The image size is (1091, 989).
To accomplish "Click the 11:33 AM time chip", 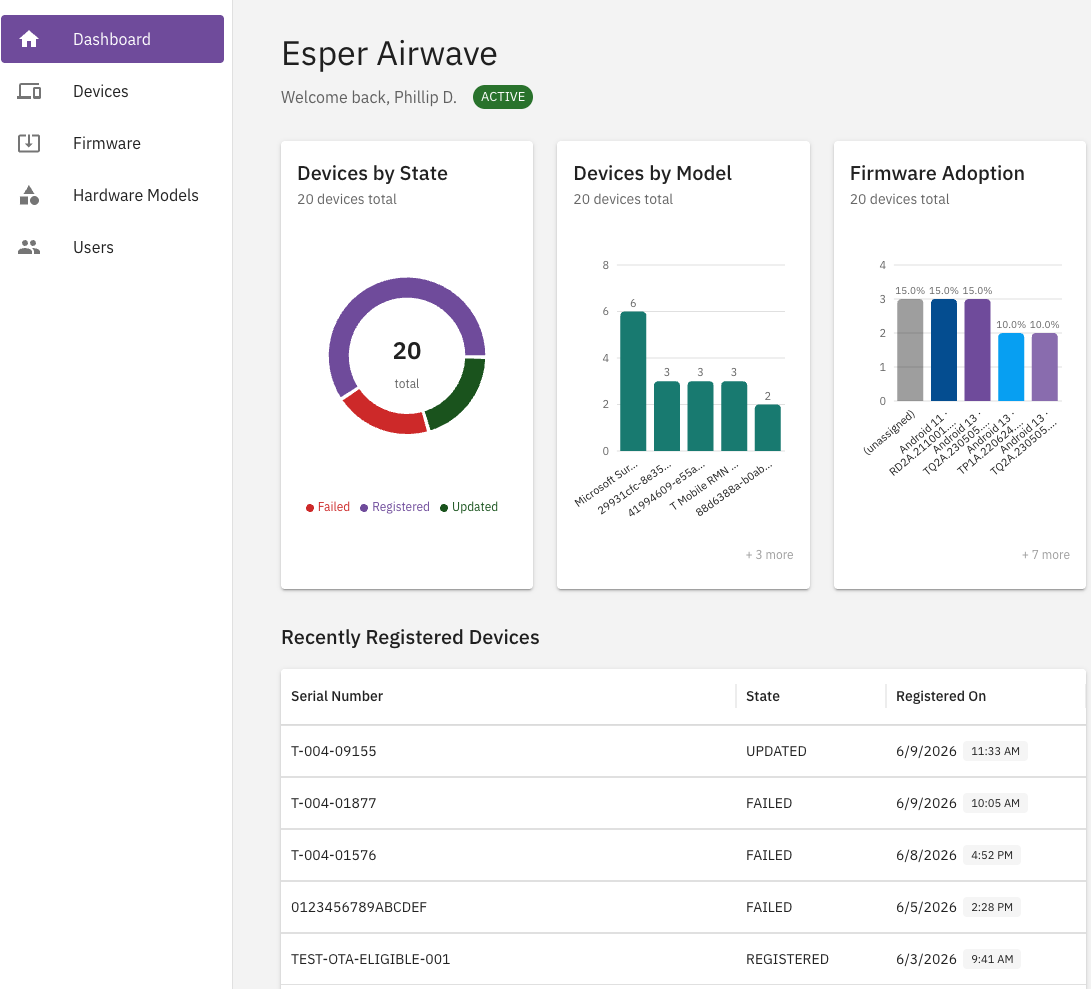I will pyautogui.click(x=995, y=751).
